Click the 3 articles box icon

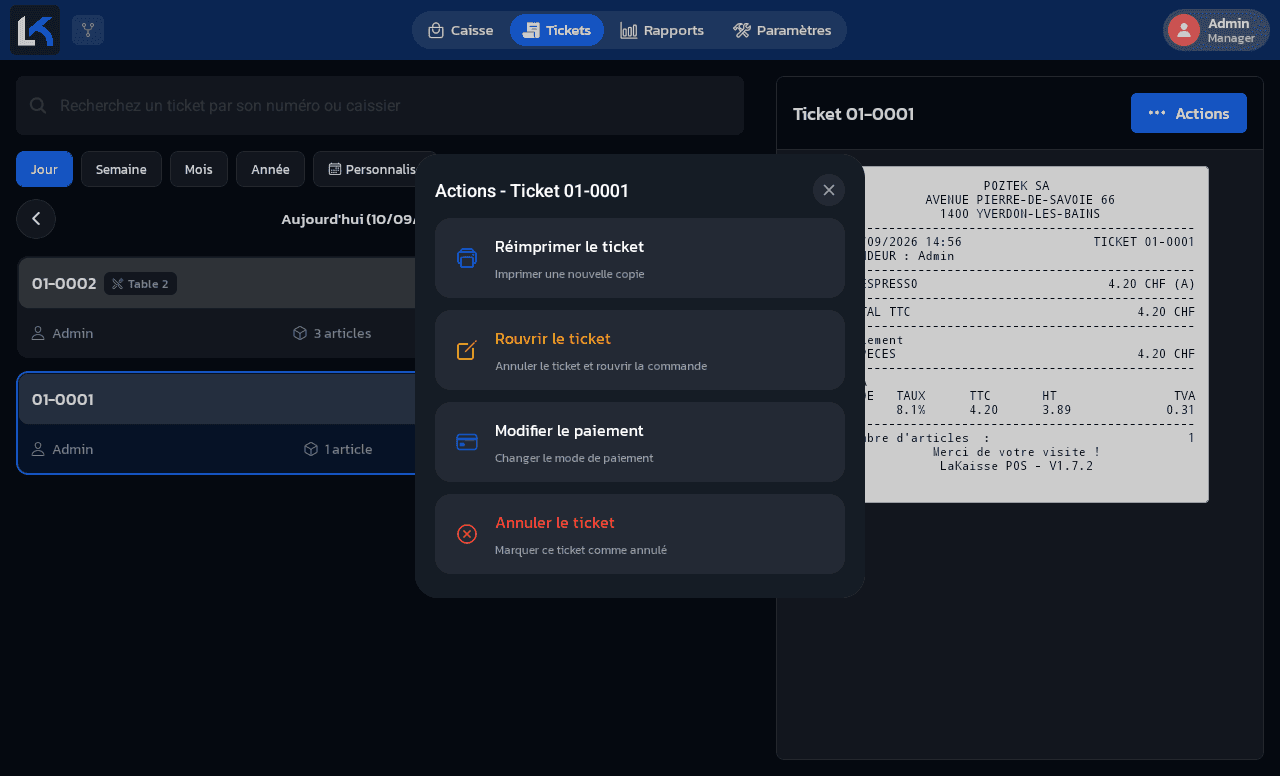[300, 333]
